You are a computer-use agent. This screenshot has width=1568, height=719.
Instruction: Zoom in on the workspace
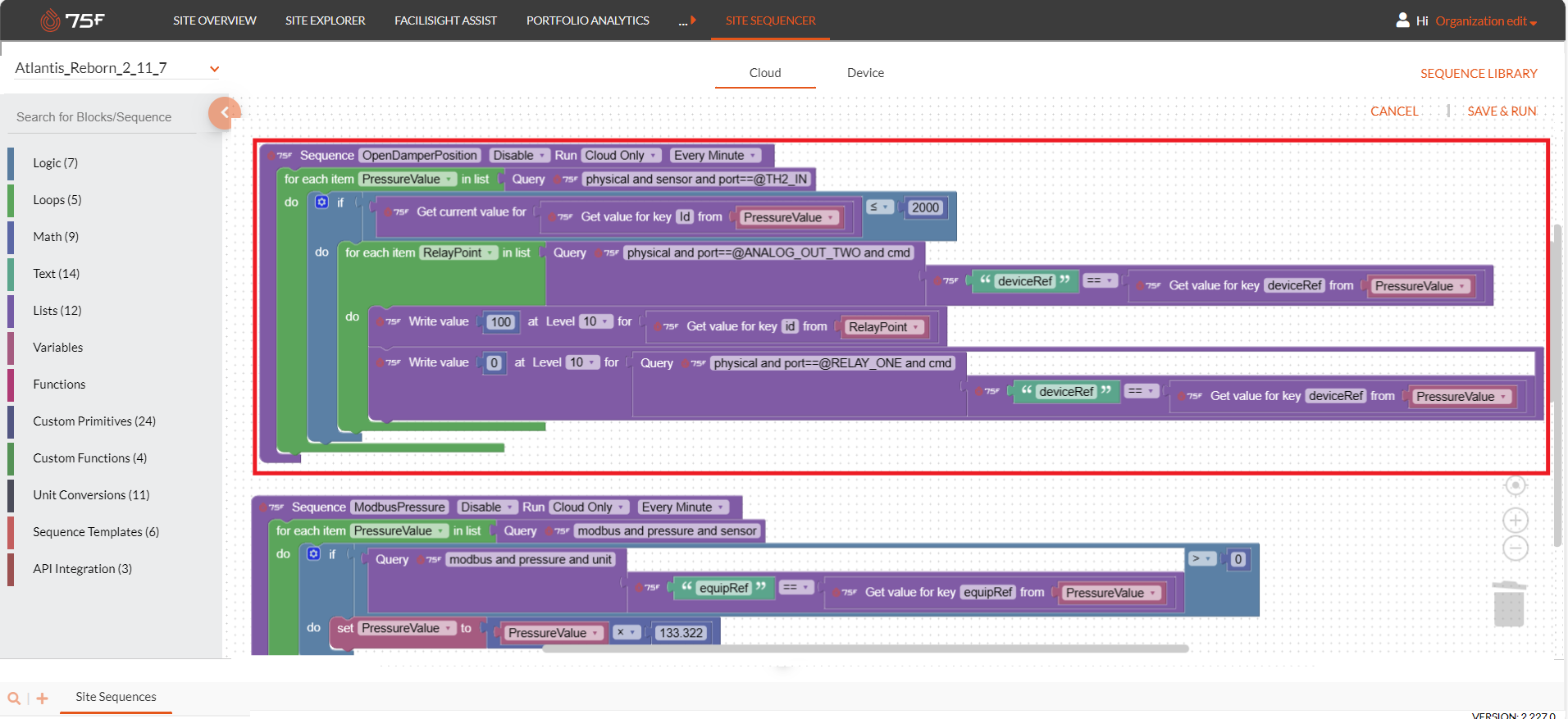click(1516, 520)
